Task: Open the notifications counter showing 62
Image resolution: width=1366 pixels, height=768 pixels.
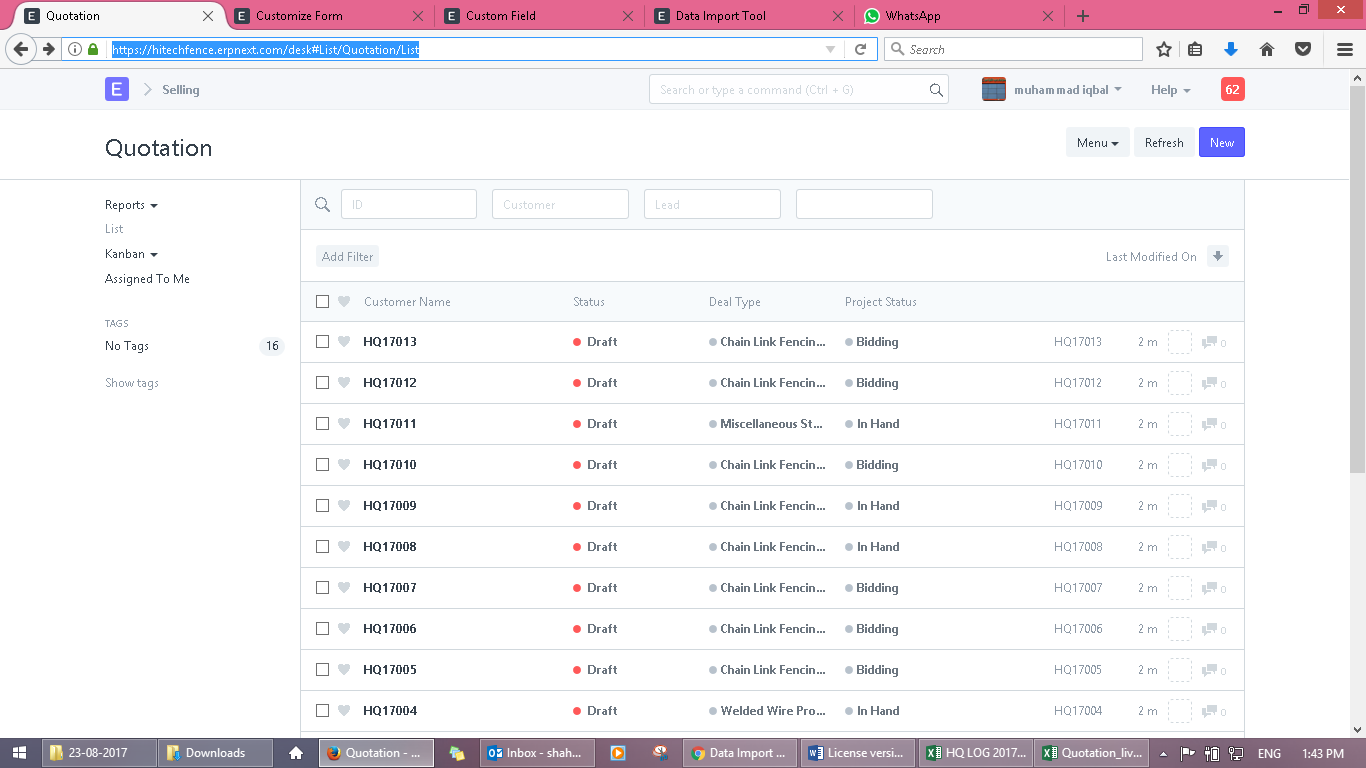Action: [x=1232, y=89]
